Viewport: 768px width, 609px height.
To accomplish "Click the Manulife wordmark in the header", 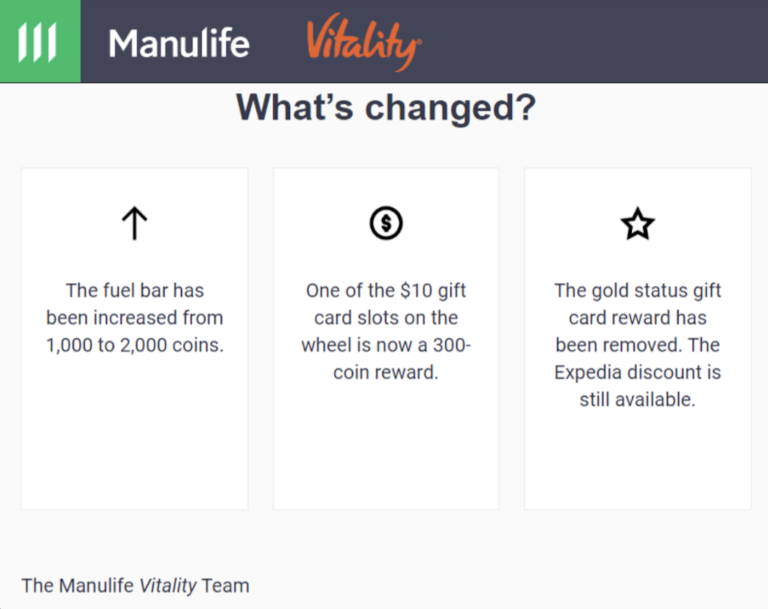I will [178, 43].
